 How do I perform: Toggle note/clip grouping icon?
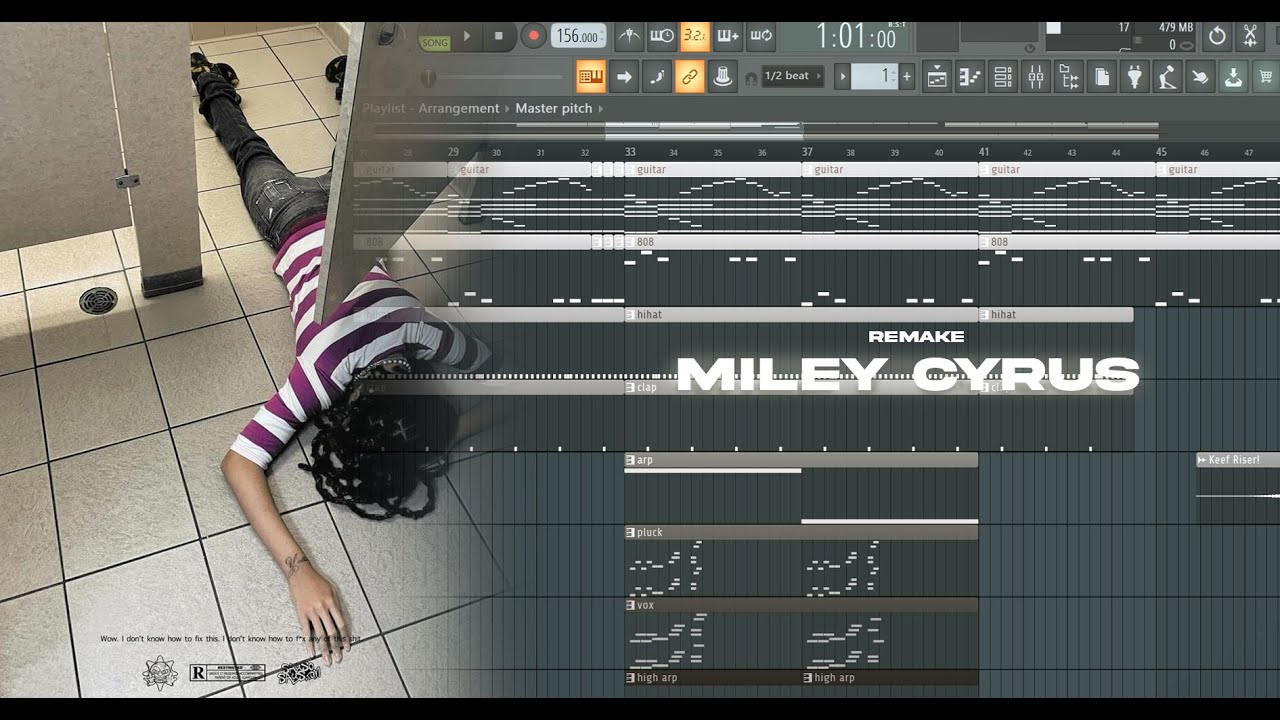657,77
